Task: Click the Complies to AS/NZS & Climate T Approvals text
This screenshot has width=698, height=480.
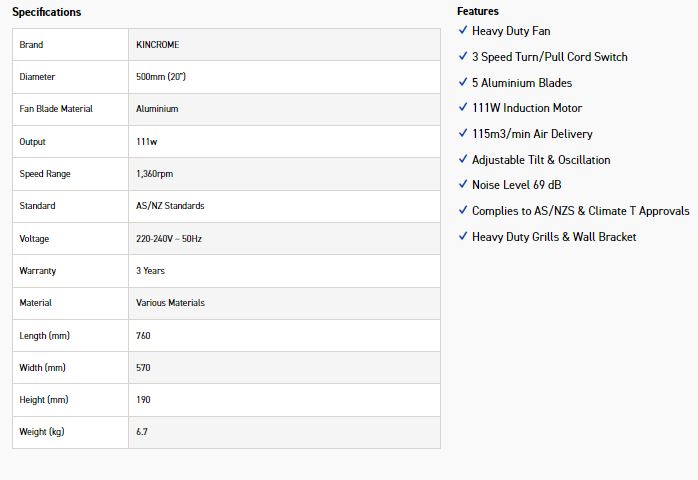Action: pyautogui.click(x=580, y=211)
